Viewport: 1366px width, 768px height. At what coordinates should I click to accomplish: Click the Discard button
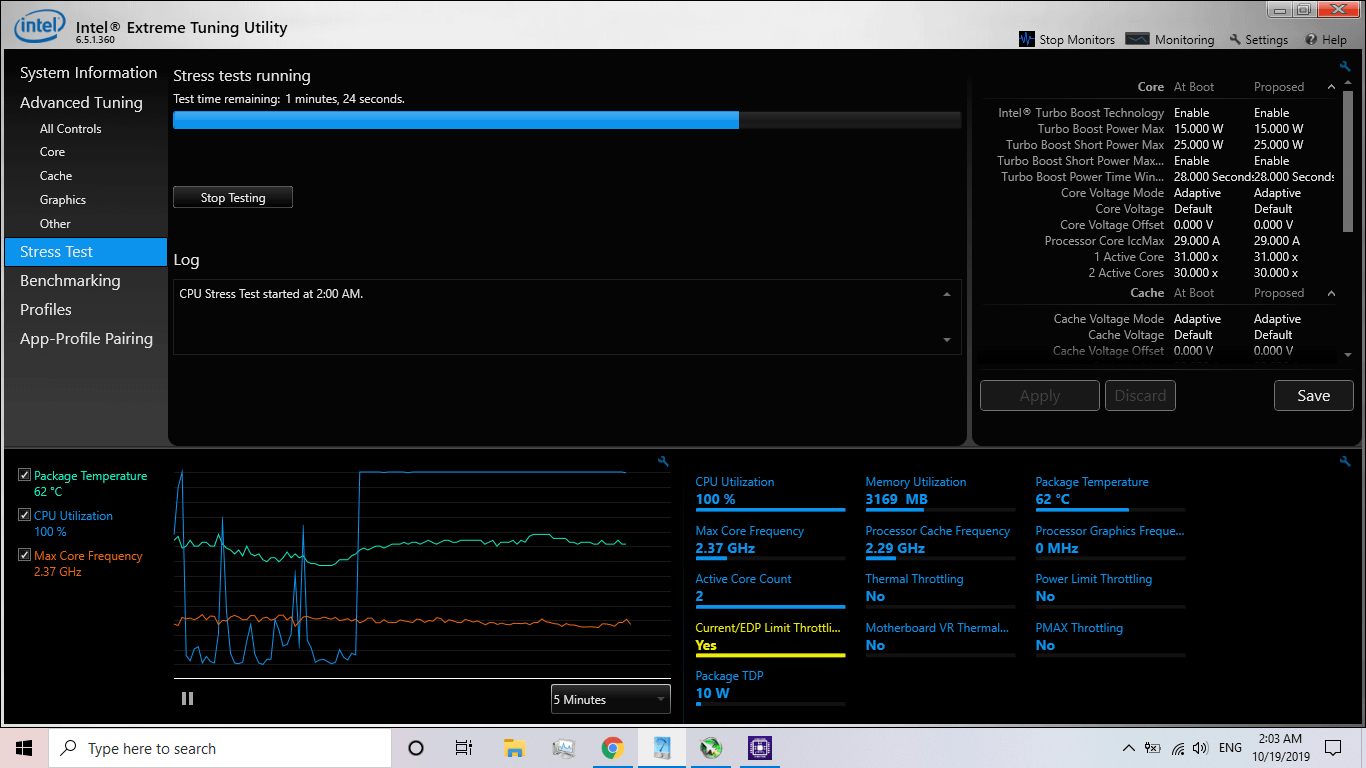point(1140,396)
